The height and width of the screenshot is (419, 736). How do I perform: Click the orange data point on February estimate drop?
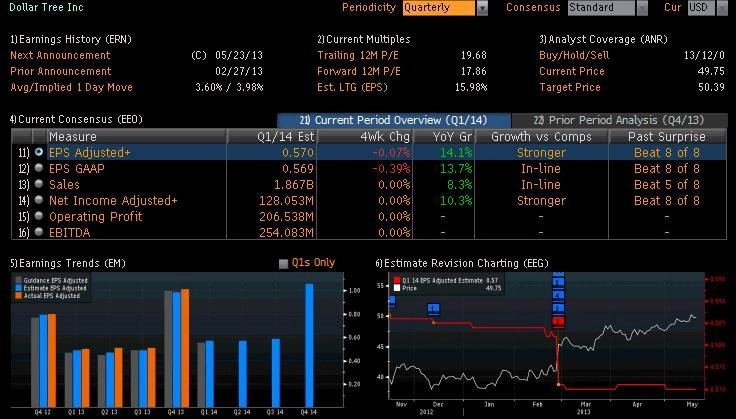559,385
